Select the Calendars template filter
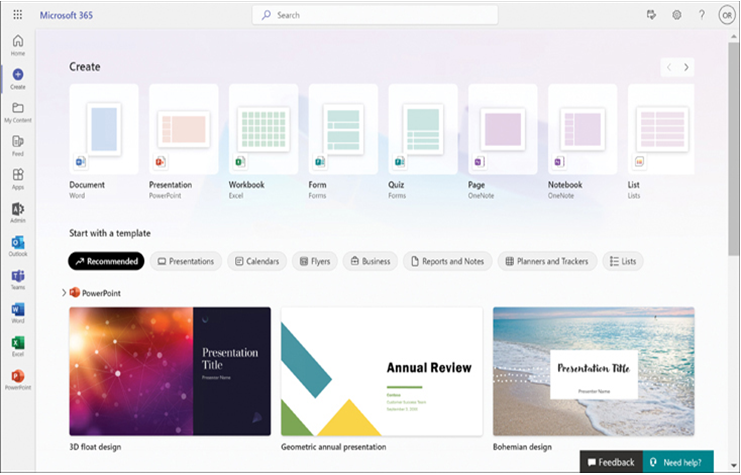 [257, 261]
